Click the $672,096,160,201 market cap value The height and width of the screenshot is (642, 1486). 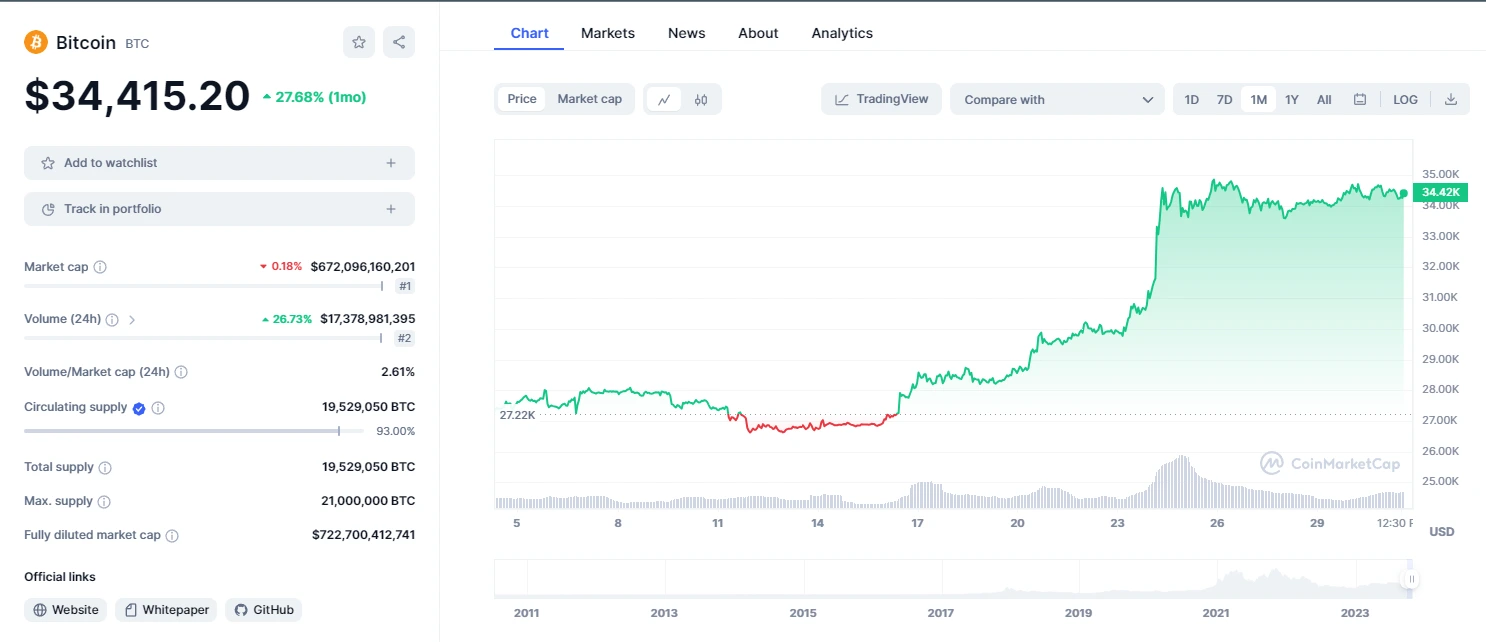click(363, 267)
